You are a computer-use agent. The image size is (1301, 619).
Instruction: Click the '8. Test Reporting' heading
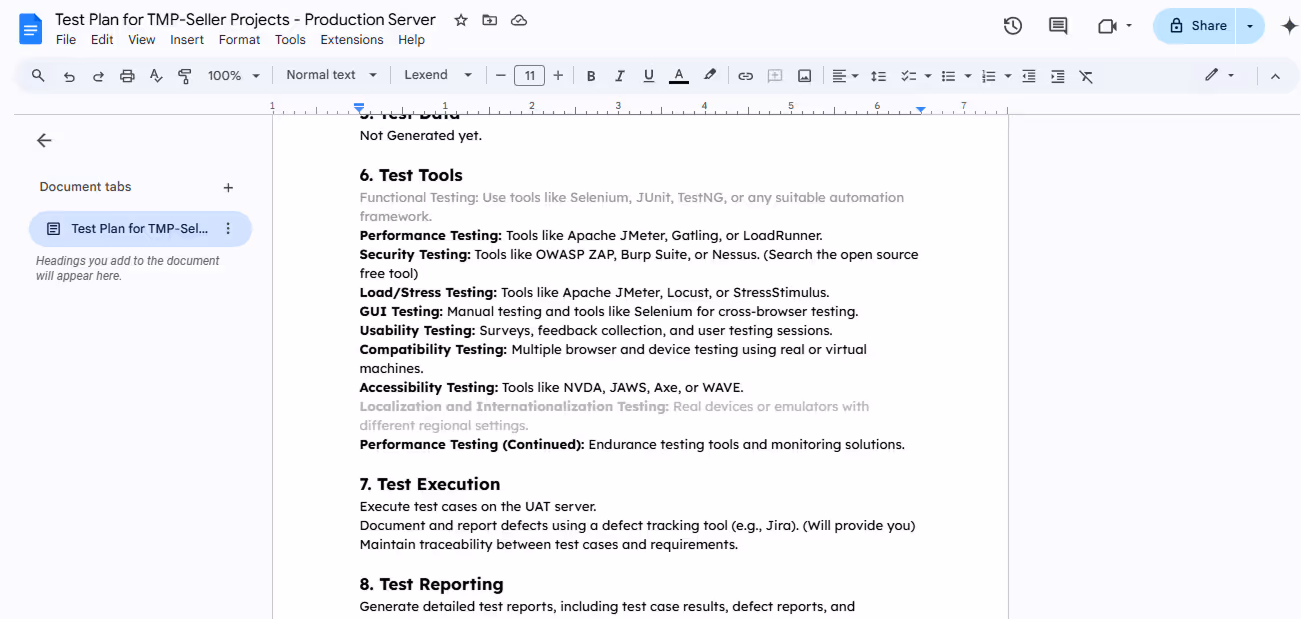pos(431,584)
